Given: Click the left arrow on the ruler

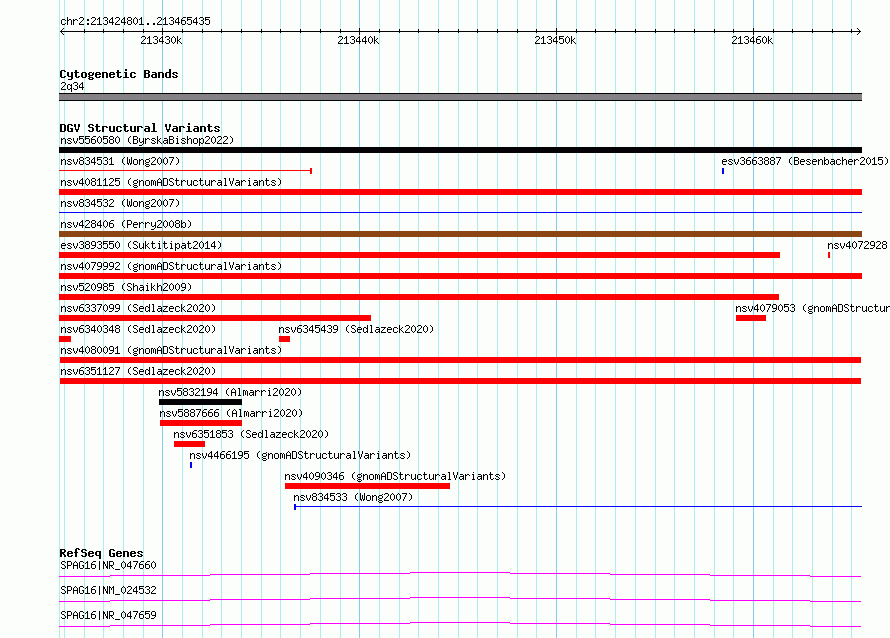Looking at the screenshot, I should click(62, 31).
